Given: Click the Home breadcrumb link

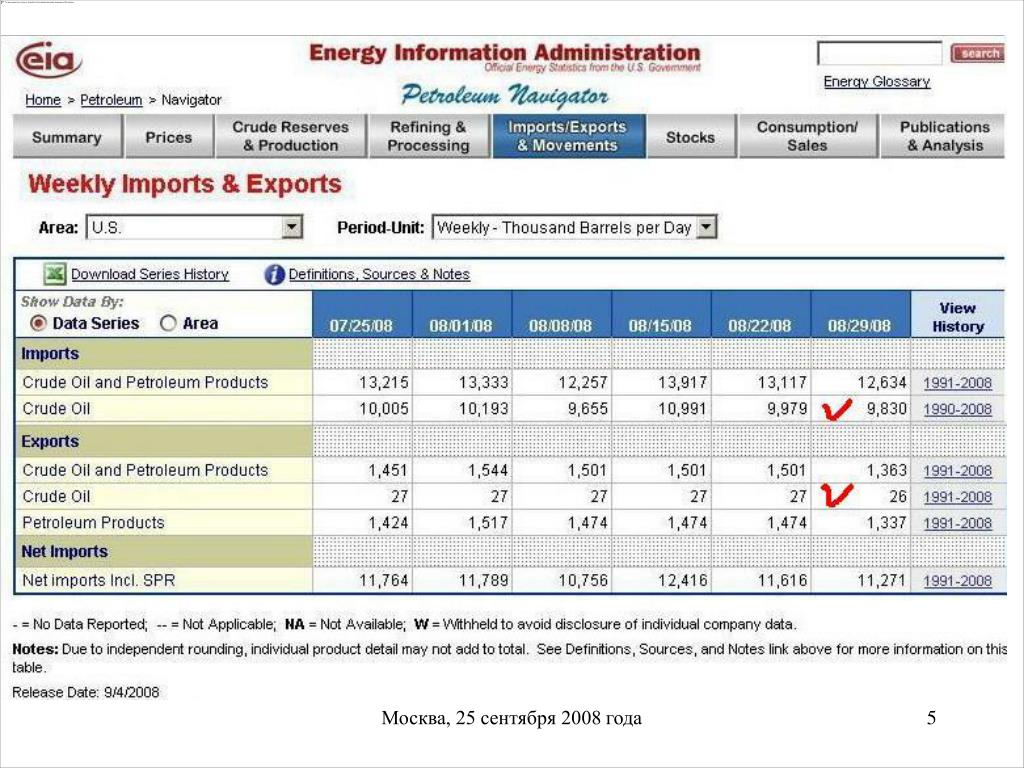Looking at the screenshot, I should (43, 100).
